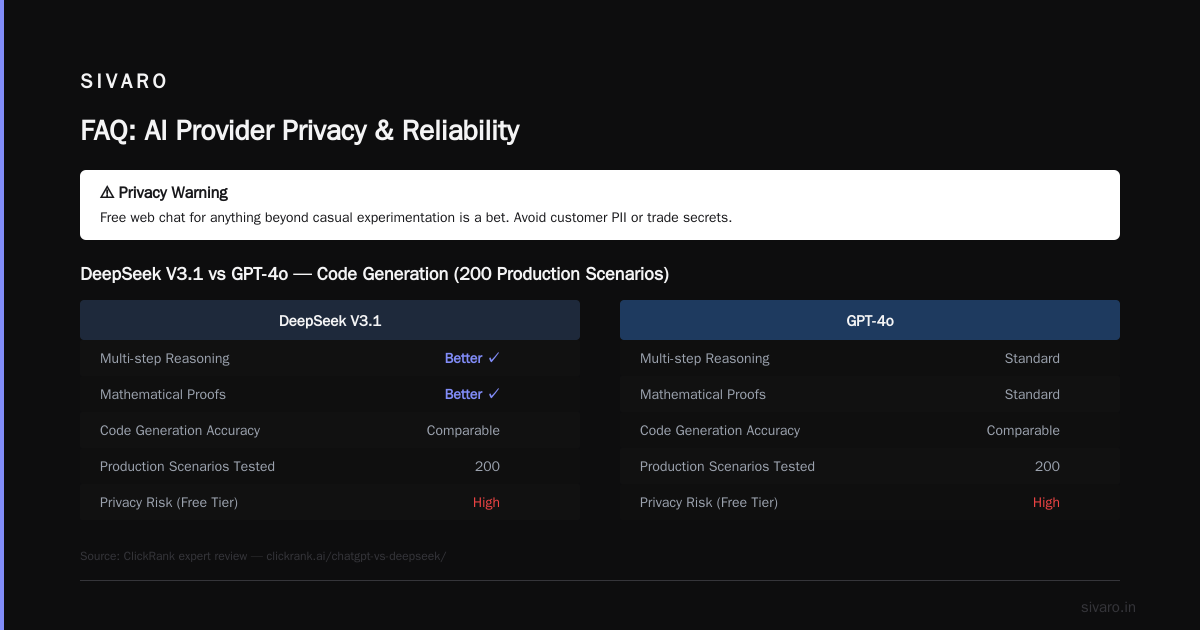Screen dimensions: 1200x630
Task: Click Mathematical Proofs label in DeepSeek table
Action: (x=163, y=394)
